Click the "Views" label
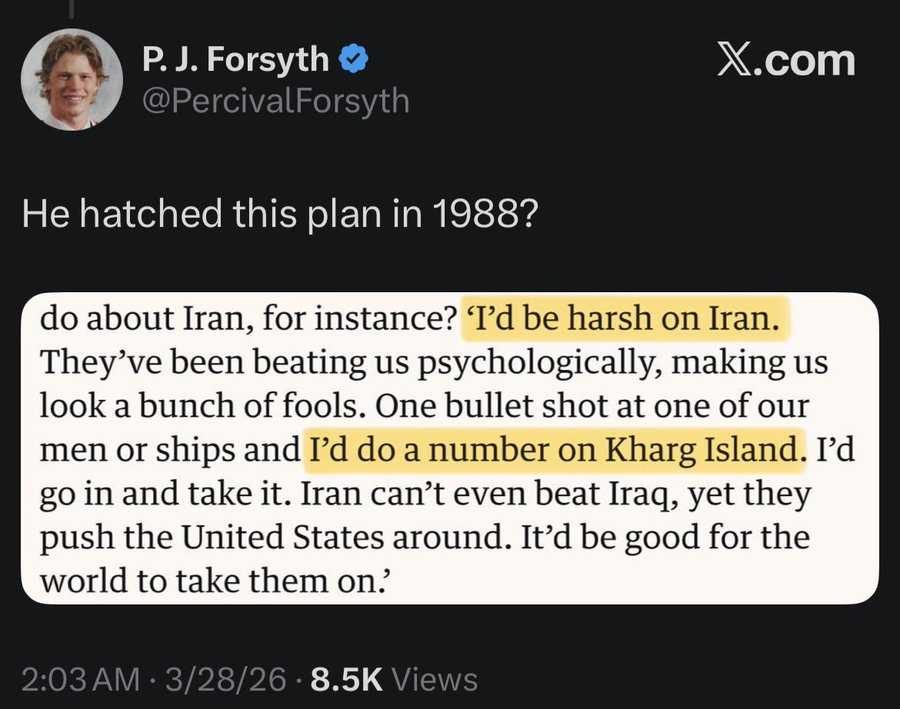The height and width of the screenshot is (709, 900). tap(434, 680)
